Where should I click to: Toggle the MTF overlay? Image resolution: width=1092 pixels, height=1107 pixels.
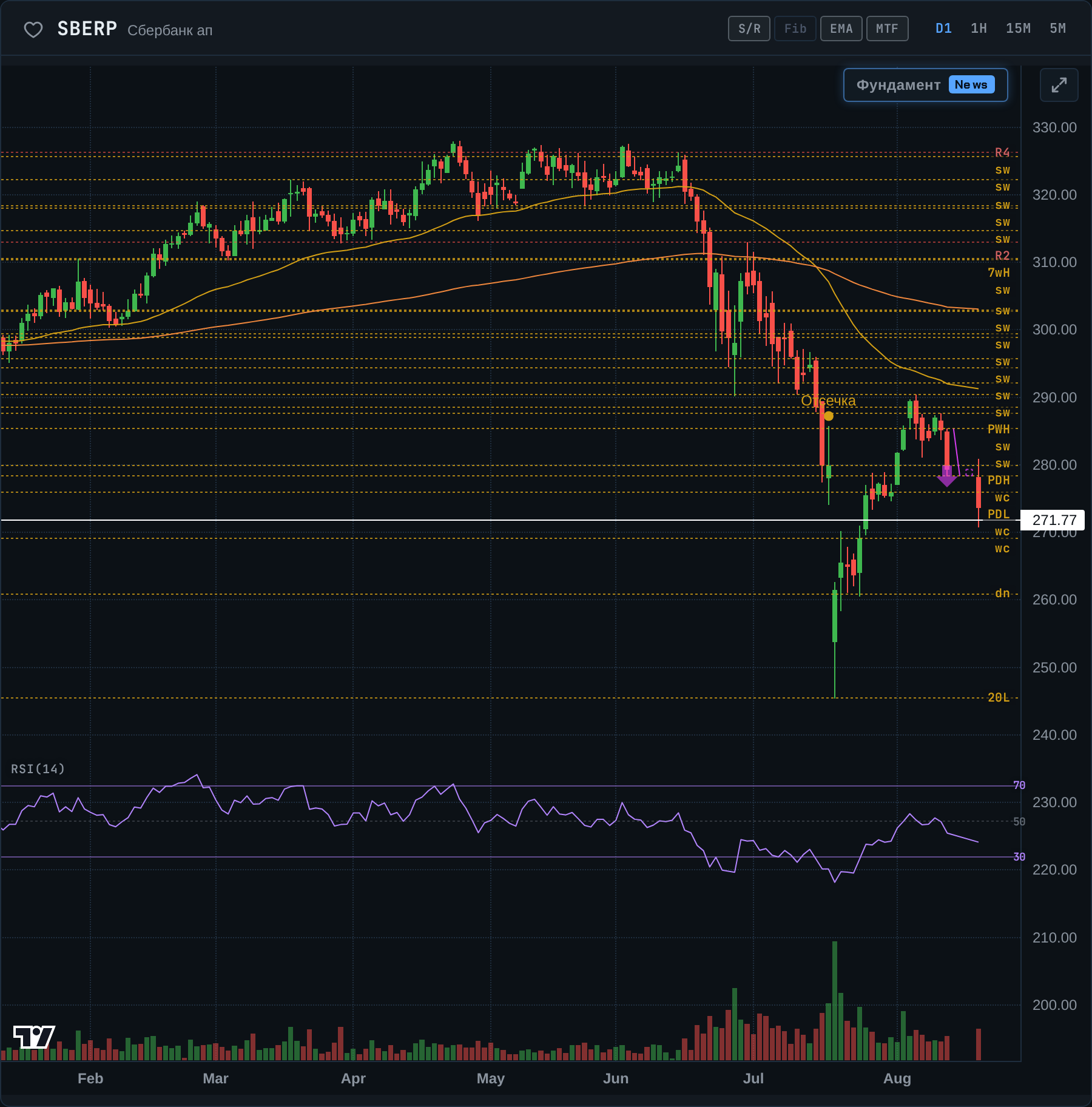click(x=888, y=29)
